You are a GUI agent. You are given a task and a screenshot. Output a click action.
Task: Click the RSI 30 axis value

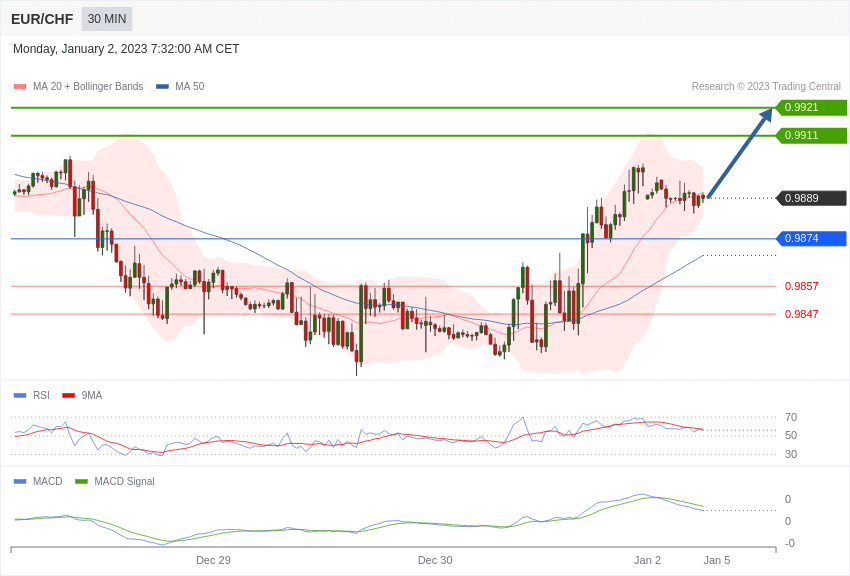(791, 454)
